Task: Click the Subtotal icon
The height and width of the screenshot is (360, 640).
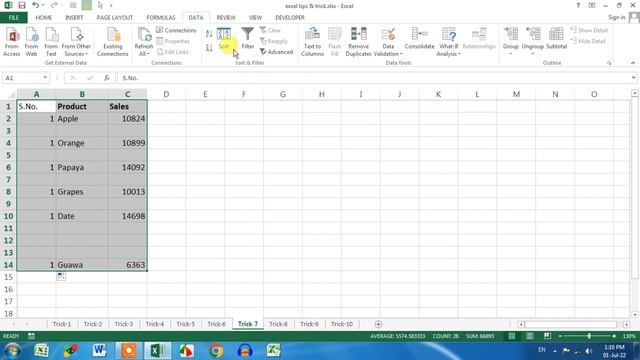Action: tap(556, 39)
